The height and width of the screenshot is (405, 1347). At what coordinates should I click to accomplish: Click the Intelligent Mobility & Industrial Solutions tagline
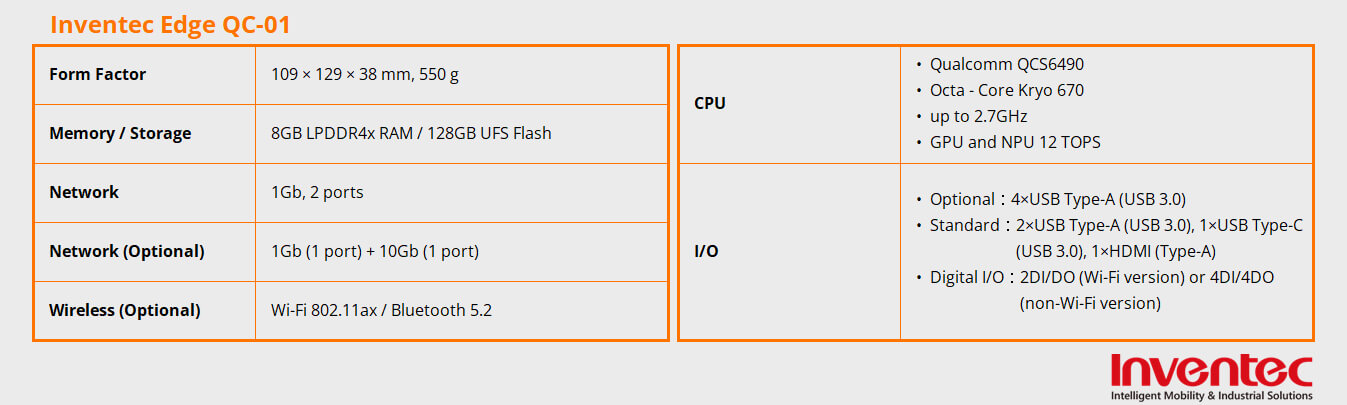(1211, 397)
